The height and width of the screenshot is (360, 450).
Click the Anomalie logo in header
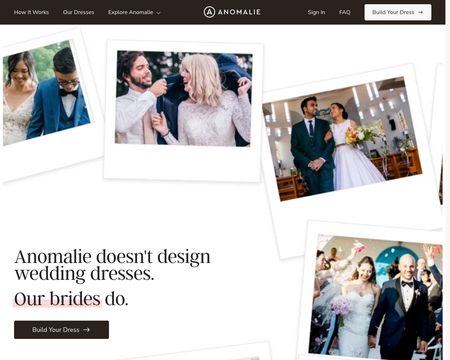(232, 12)
